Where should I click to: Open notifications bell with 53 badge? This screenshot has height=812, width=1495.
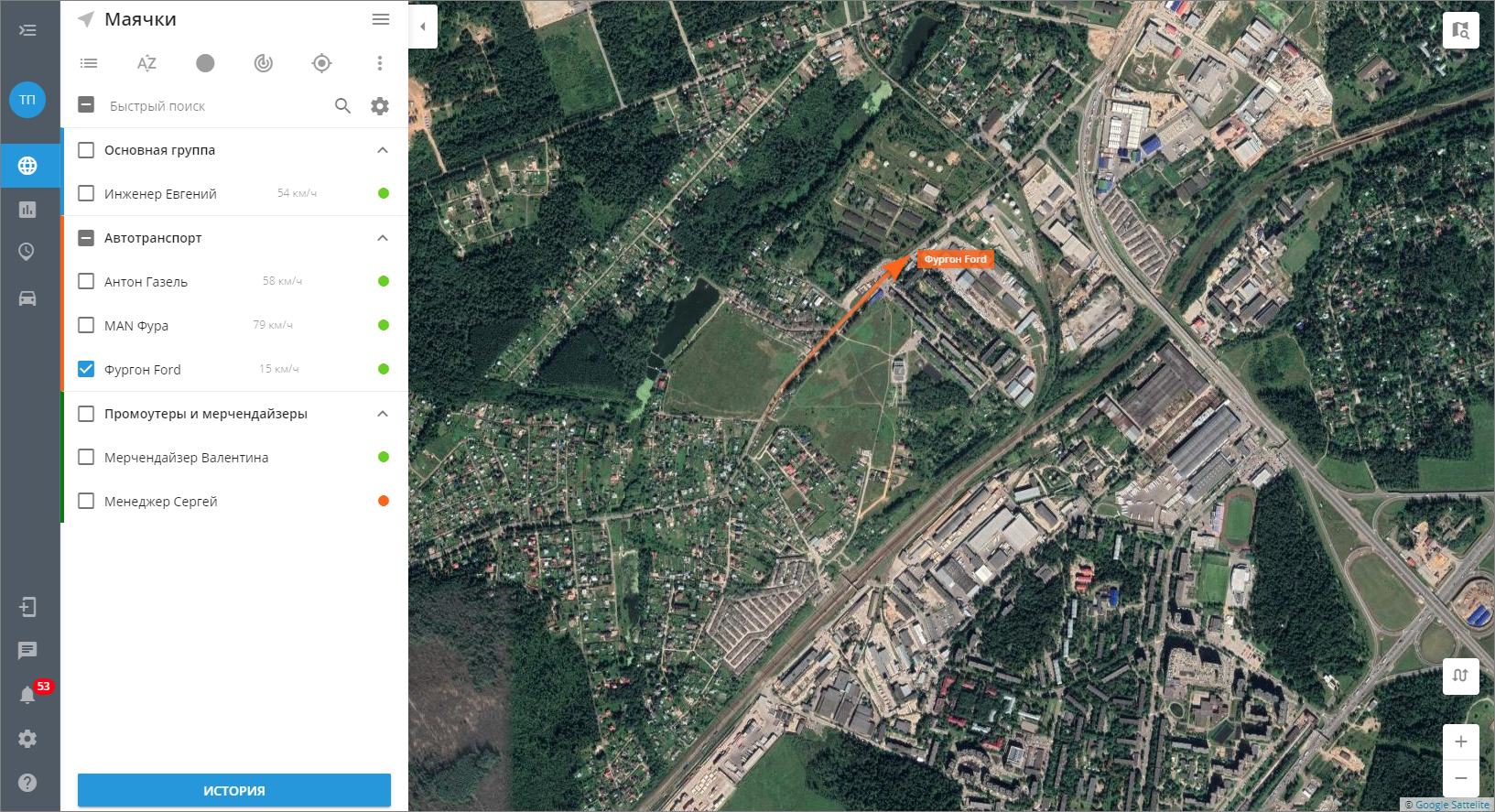coord(28,695)
